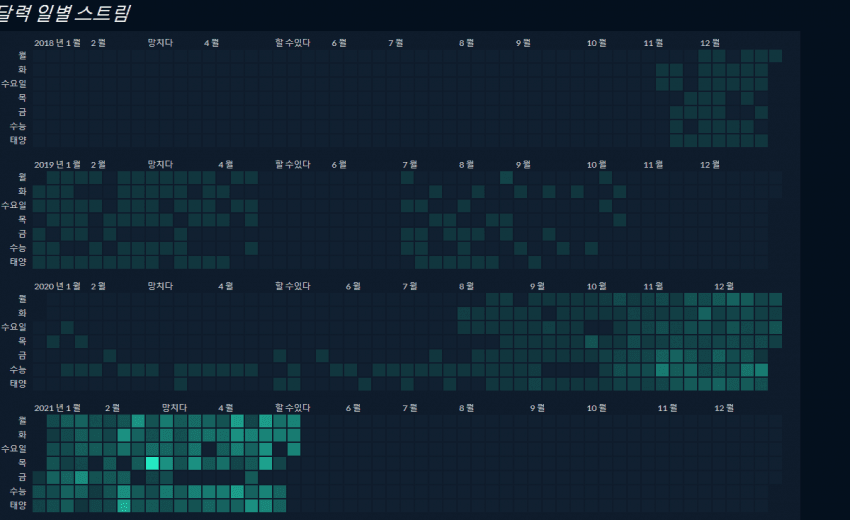Select the '2020 년 1 월' label
Screen dimensions: 850x520
pyautogui.click(x=57, y=286)
